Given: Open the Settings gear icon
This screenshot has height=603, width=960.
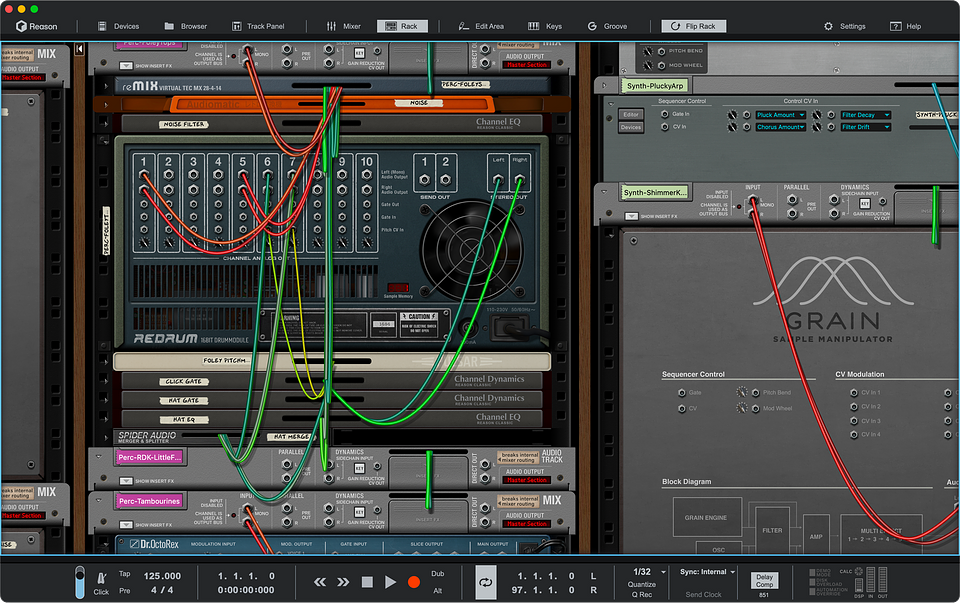Looking at the screenshot, I should click(x=844, y=26).
